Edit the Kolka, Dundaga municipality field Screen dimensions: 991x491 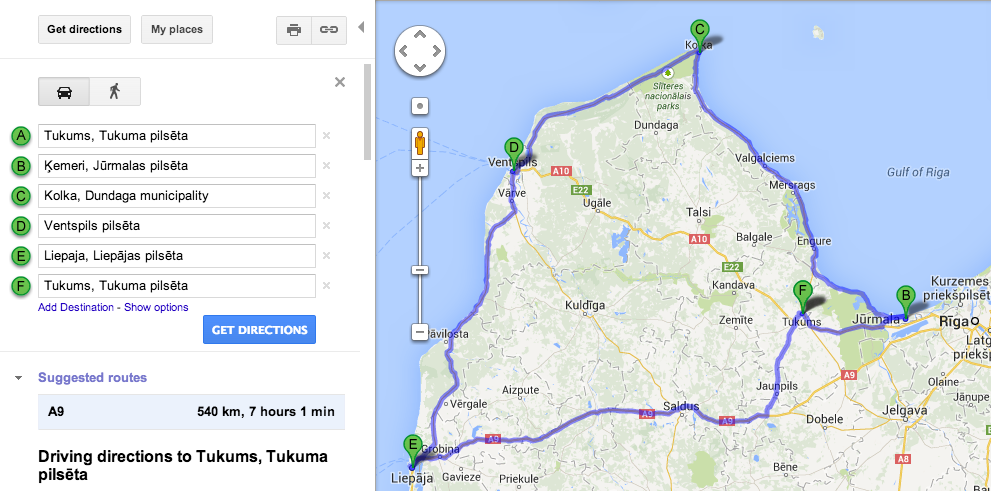(x=177, y=196)
